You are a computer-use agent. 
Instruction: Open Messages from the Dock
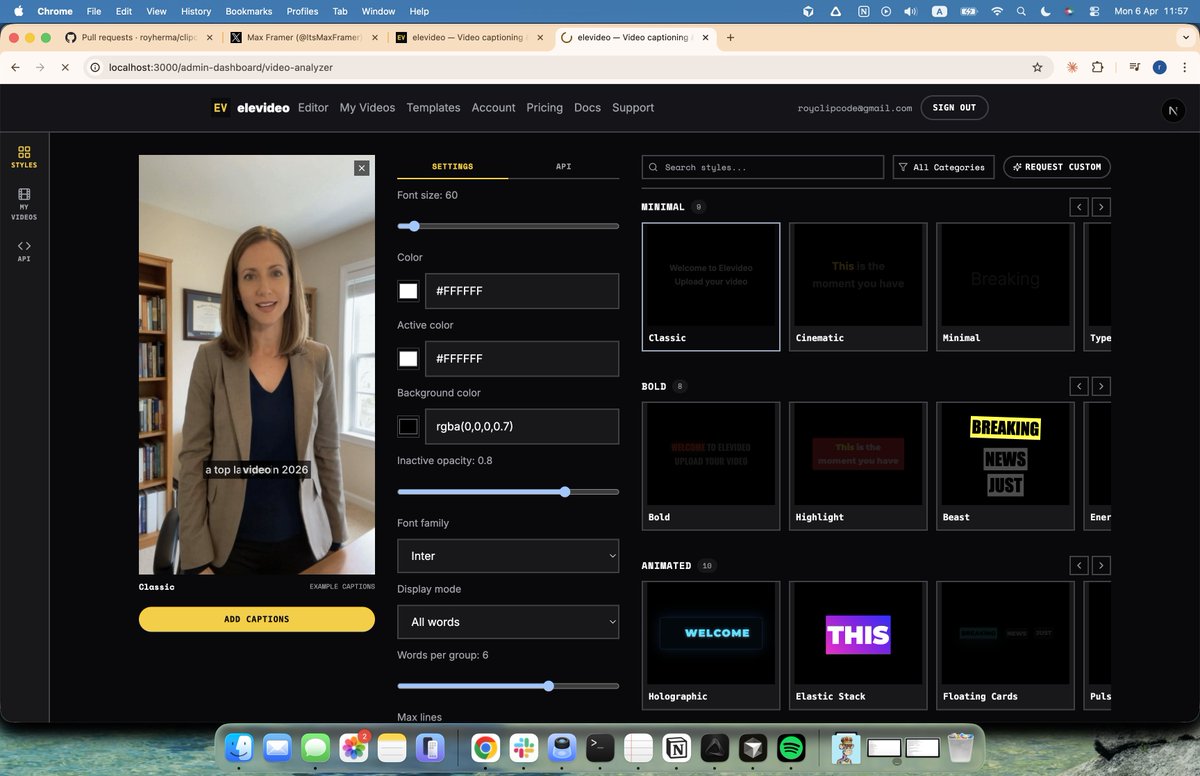click(x=316, y=747)
